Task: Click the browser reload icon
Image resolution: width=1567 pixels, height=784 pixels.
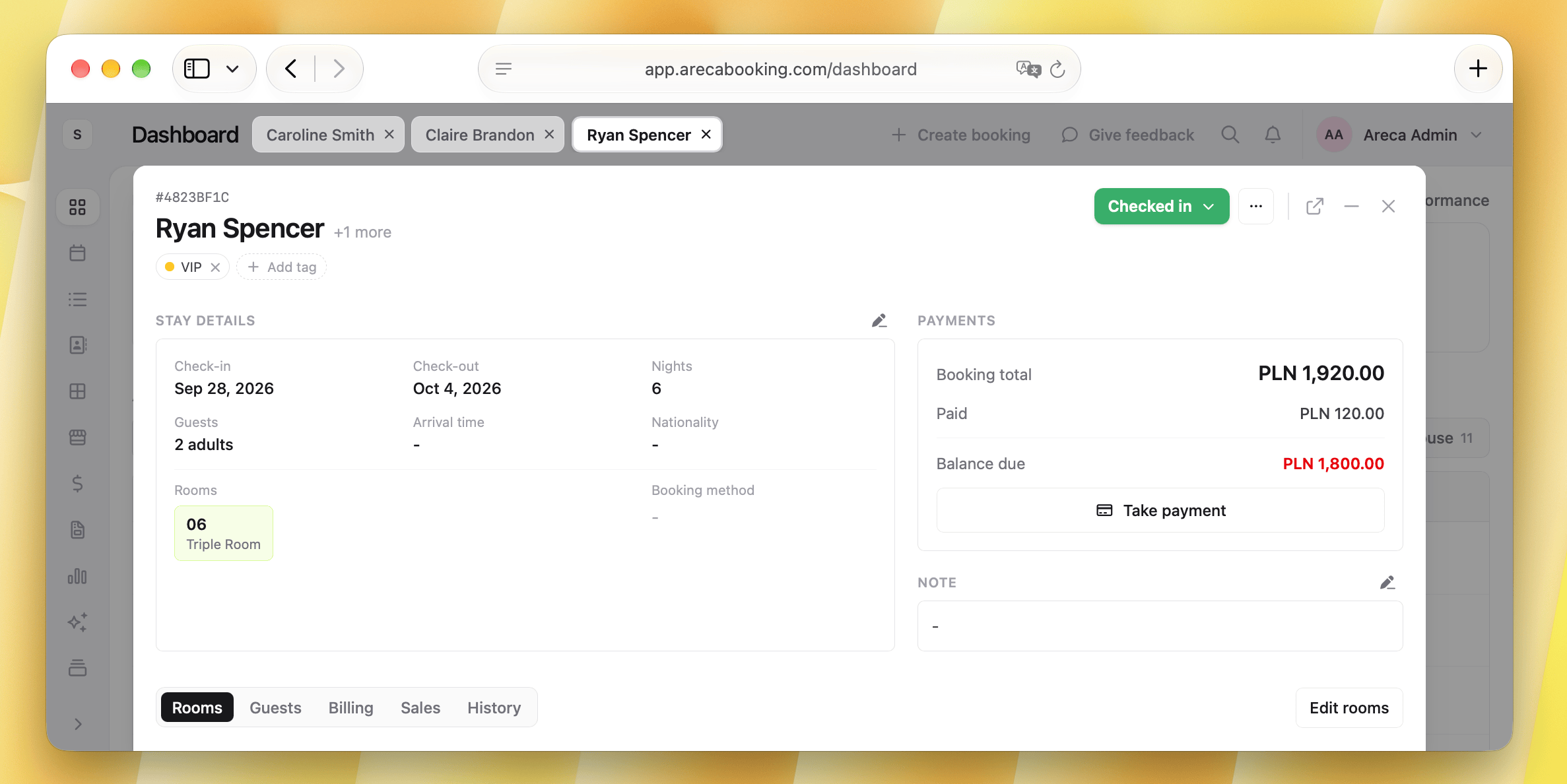Action: [1057, 69]
